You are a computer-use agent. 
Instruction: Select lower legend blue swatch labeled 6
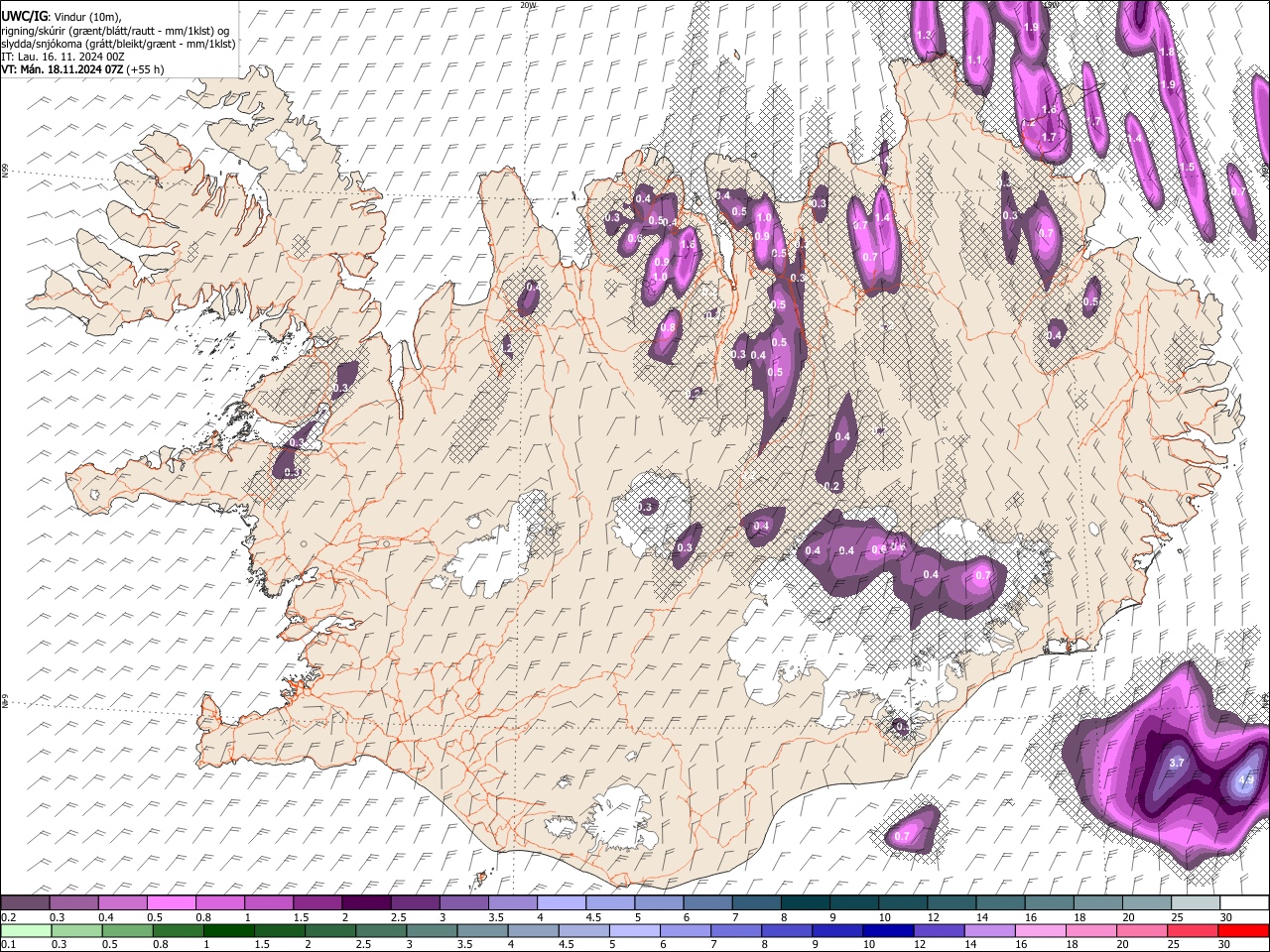[x=686, y=930]
